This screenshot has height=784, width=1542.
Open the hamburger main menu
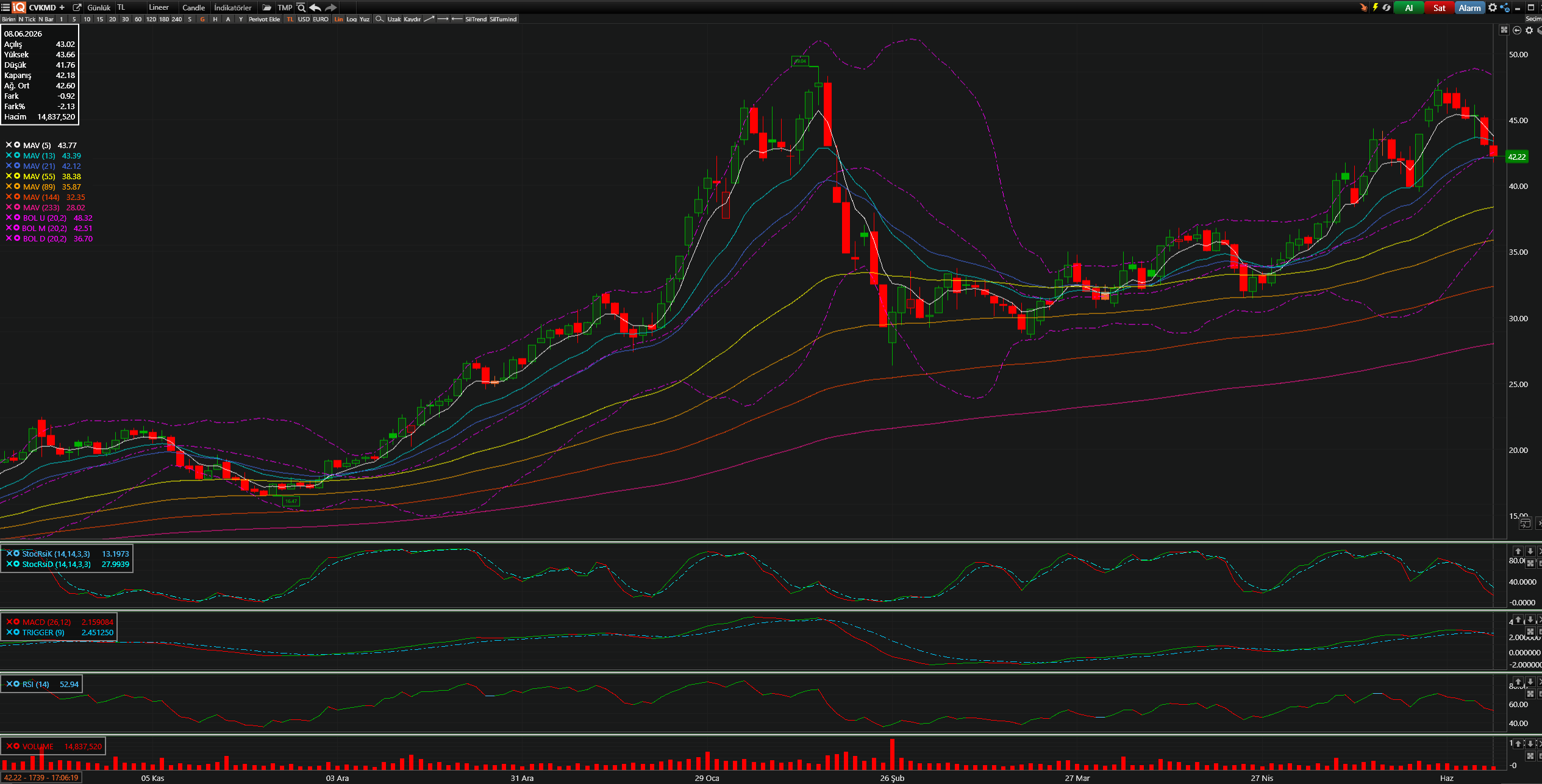5,7
